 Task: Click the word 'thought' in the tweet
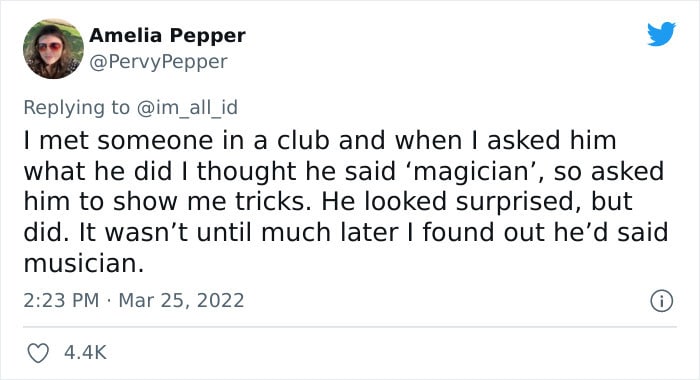pyautogui.click(x=247, y=172)
